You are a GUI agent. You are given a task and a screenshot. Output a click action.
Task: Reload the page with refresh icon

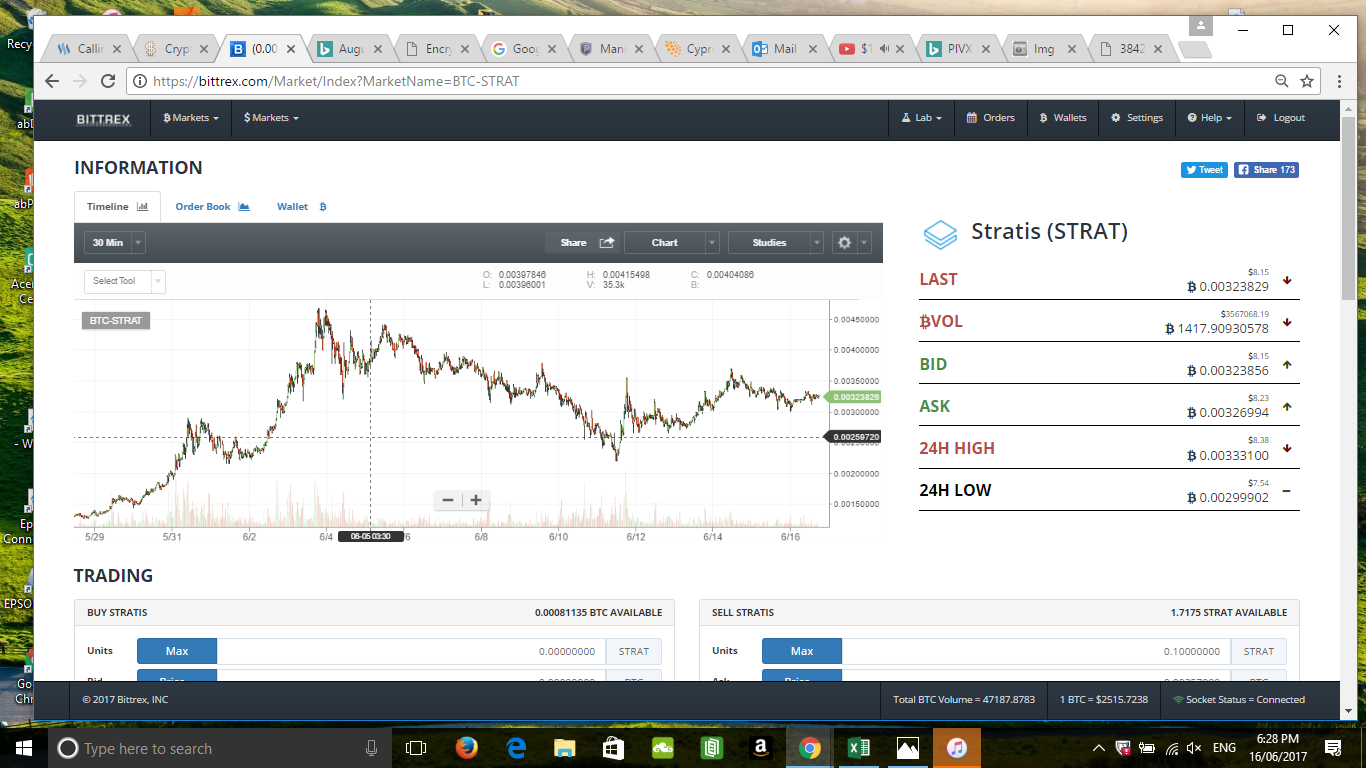108,81
